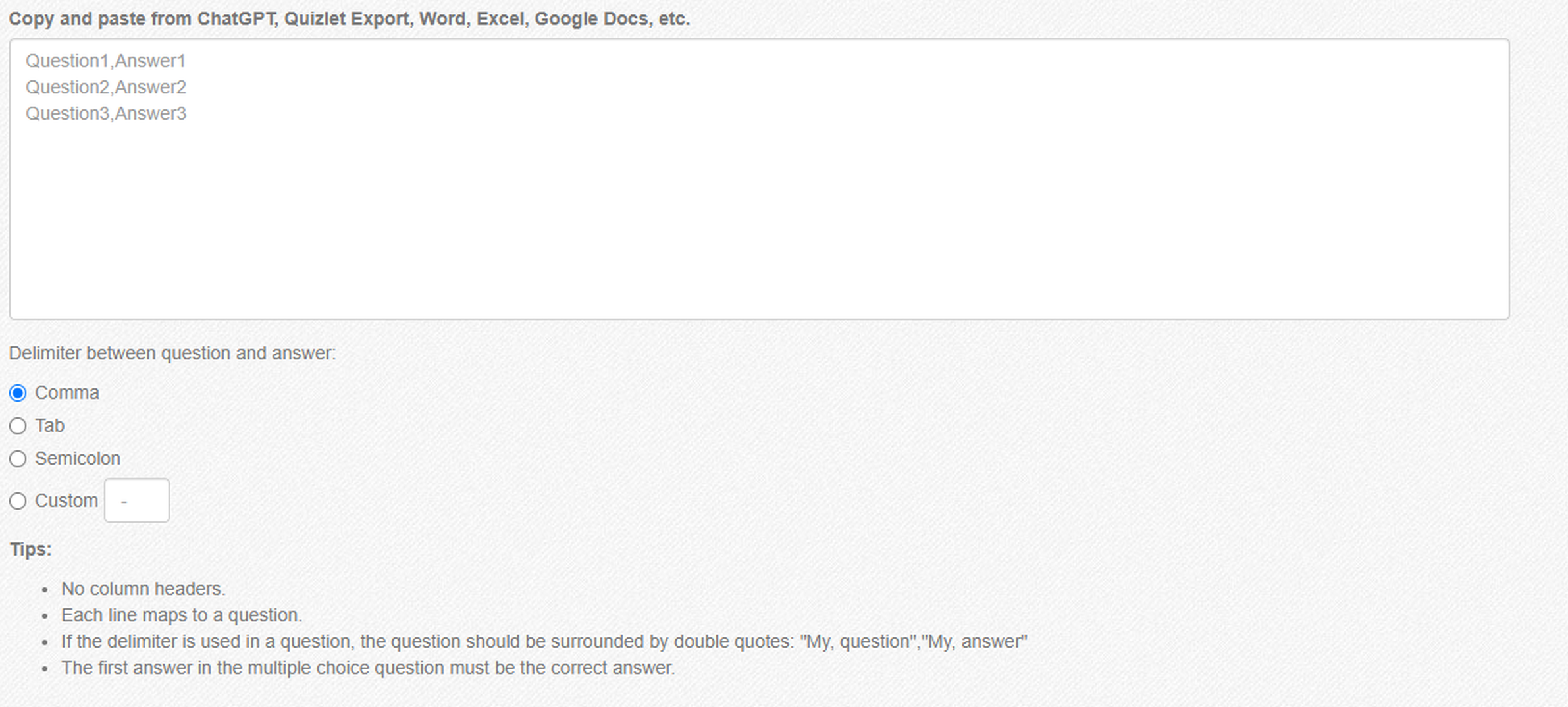The width and height of the screenshot is (1568, 707).
Task: Click the 'Comma' option label text
Action: pyautogui.click(x=67, y=393)
